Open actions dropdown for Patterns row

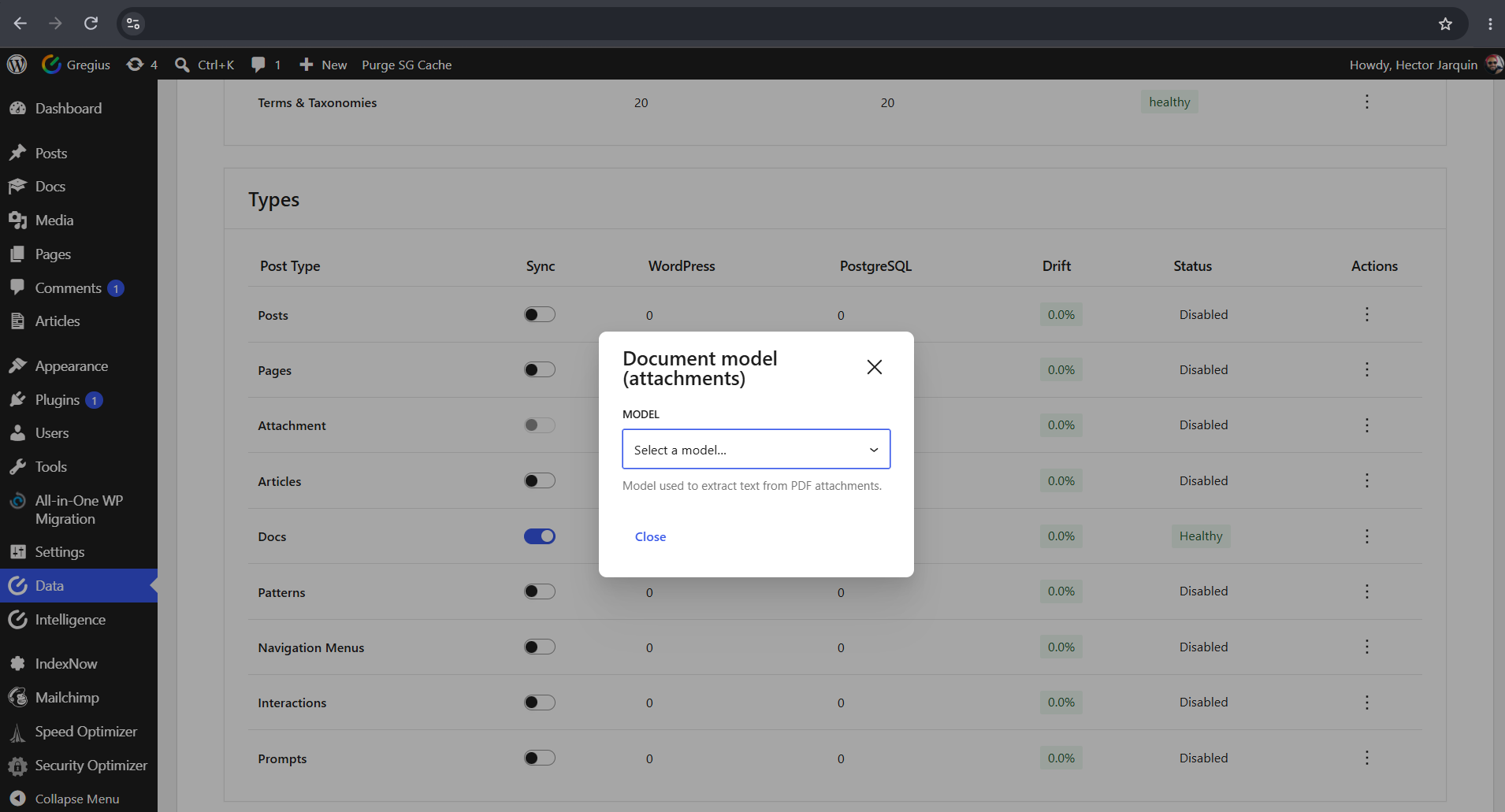[x=1367, y=591]
